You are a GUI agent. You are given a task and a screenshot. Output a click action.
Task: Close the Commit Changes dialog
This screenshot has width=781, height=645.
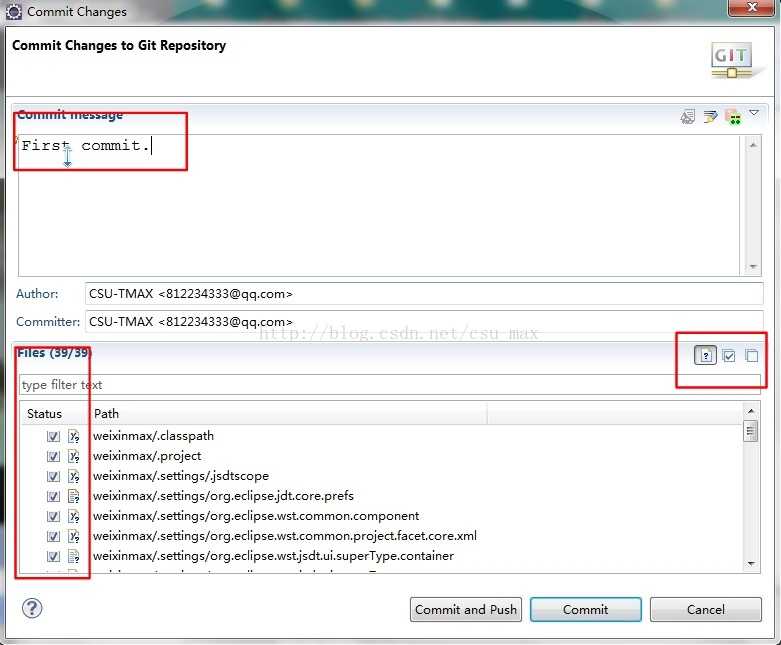752,7
